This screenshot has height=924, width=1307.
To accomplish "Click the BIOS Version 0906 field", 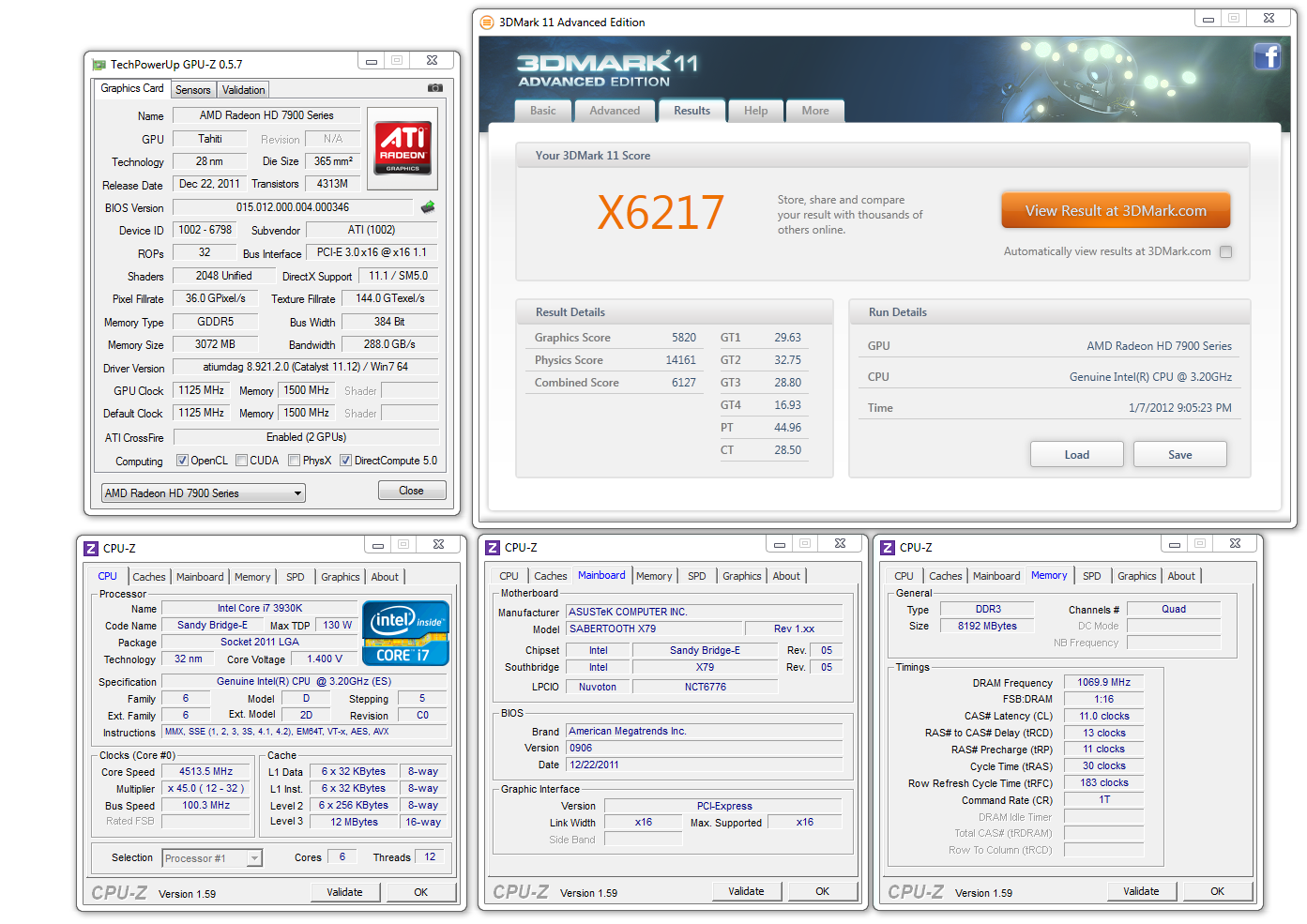I will pyautogui.click(x=705, y=749).
